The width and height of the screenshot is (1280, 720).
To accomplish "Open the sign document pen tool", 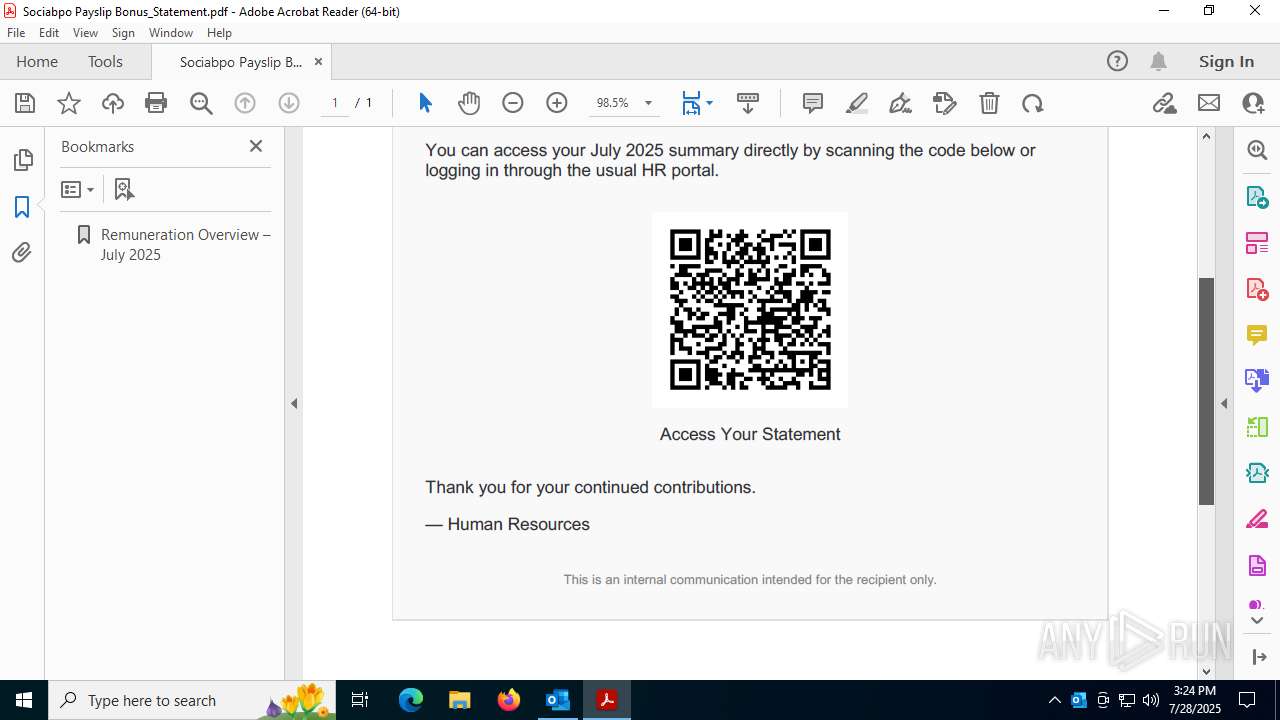I will point(901,103).
